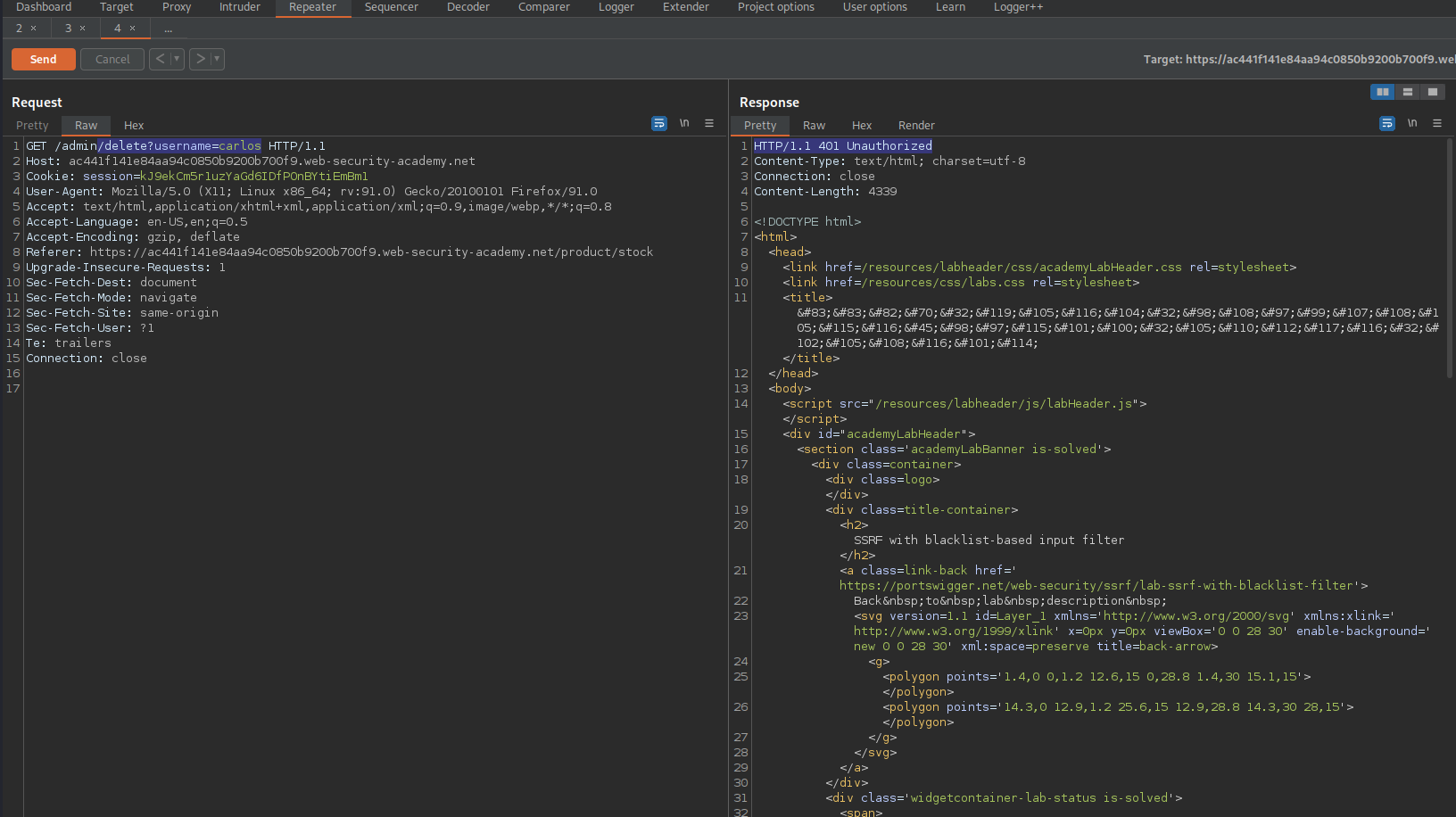This screenshot has height=817, width=1456.
Task: Click the GET /admin/delete request line
Action: coord(176,145)
